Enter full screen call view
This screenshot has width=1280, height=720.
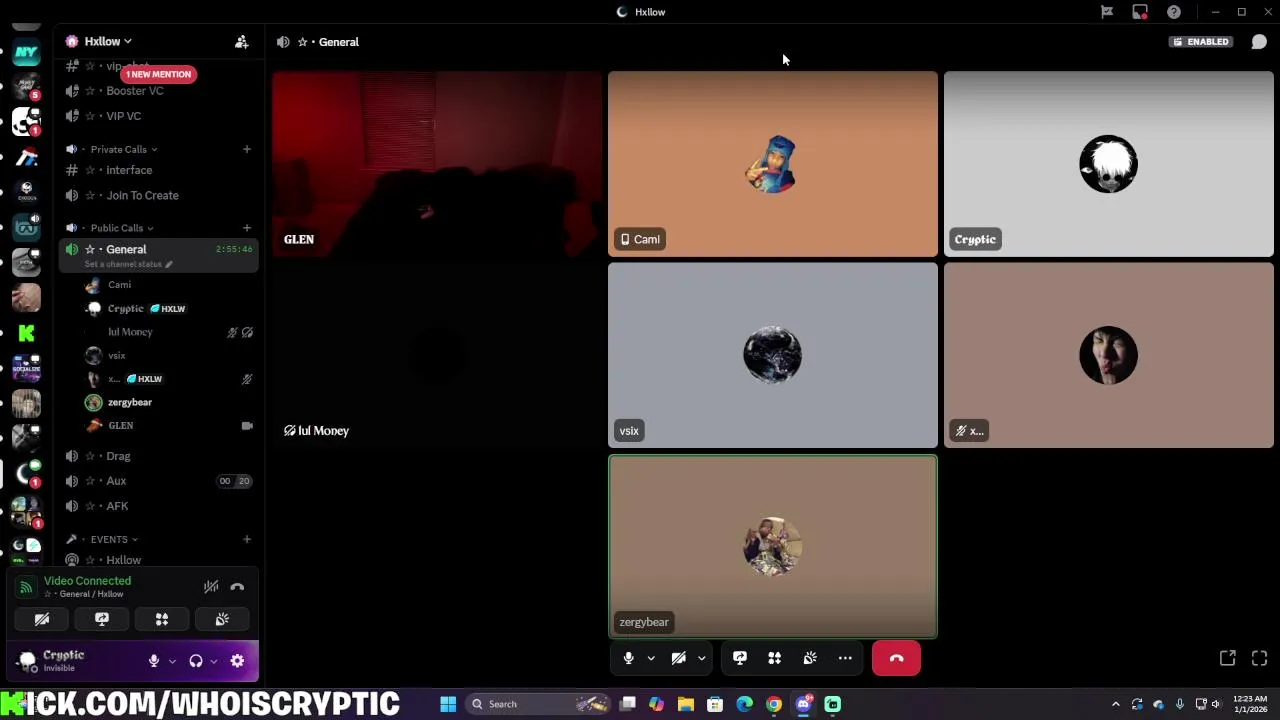pyautogui.click(x=1259, y=658)
